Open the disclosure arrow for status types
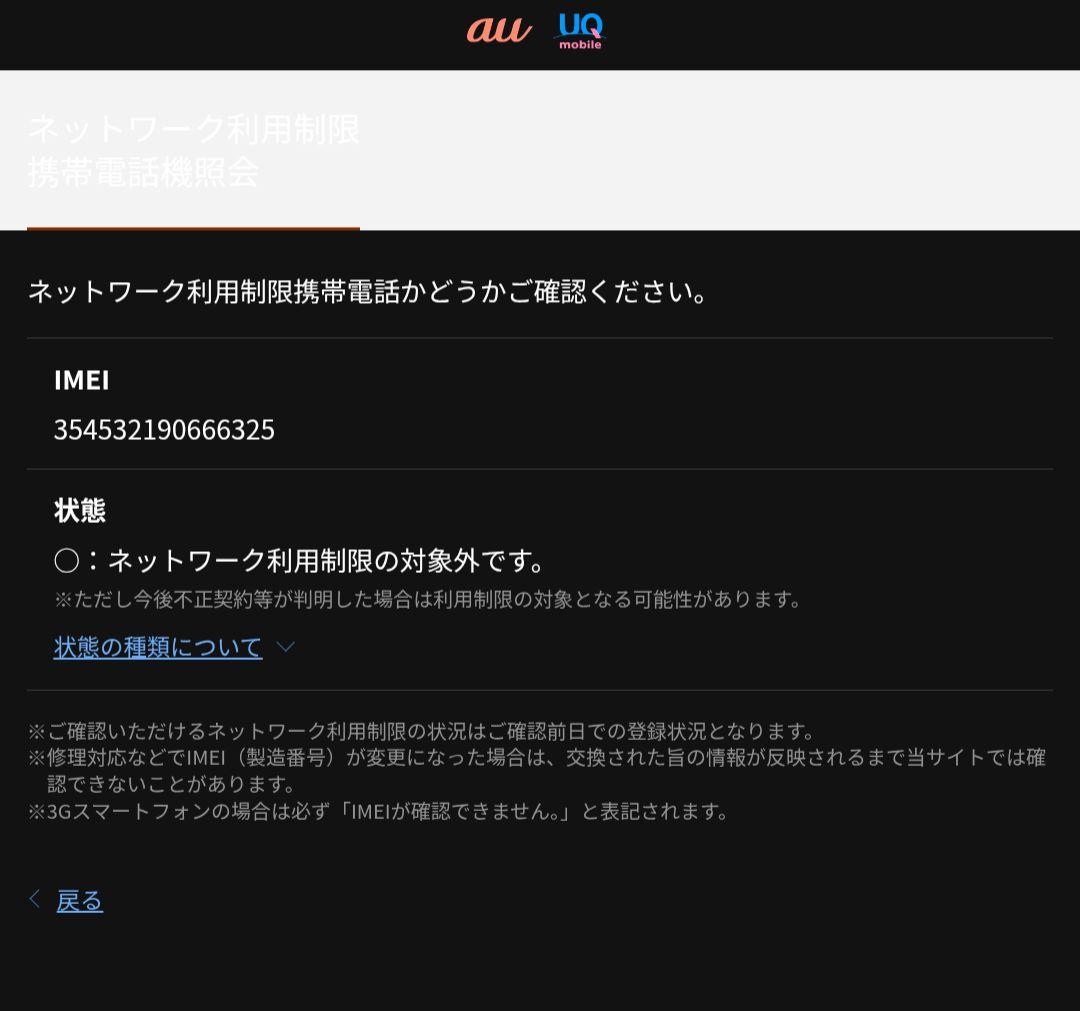The height and width of the screenshot is (1011, 1080). pyautogui.click(x=286, y=647)
